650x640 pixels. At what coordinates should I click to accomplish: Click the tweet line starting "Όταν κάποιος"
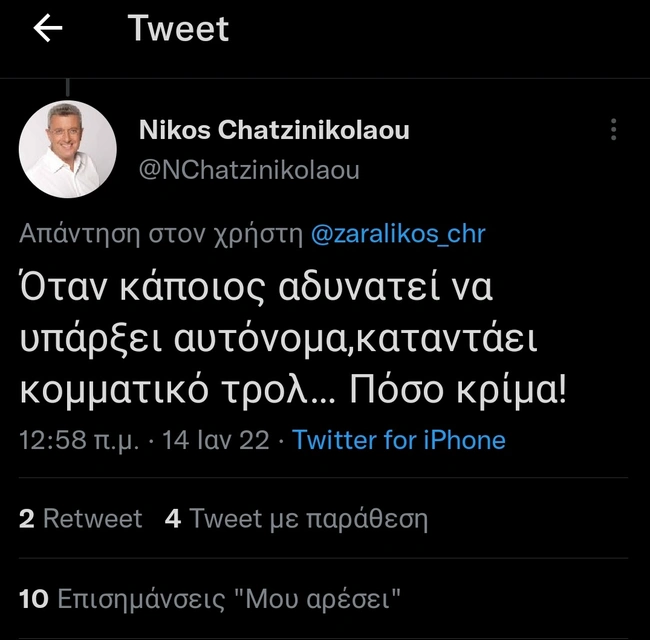(257, 290)
